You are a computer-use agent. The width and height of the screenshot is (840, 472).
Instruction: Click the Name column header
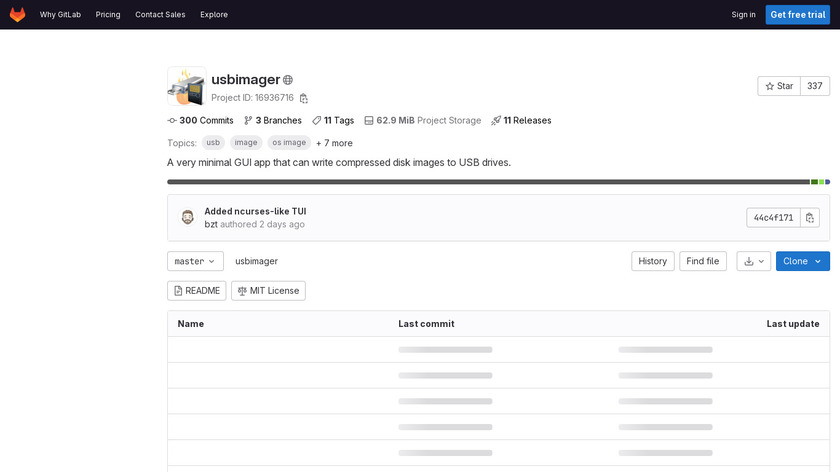pyautogui.click(x=191, y=324)
